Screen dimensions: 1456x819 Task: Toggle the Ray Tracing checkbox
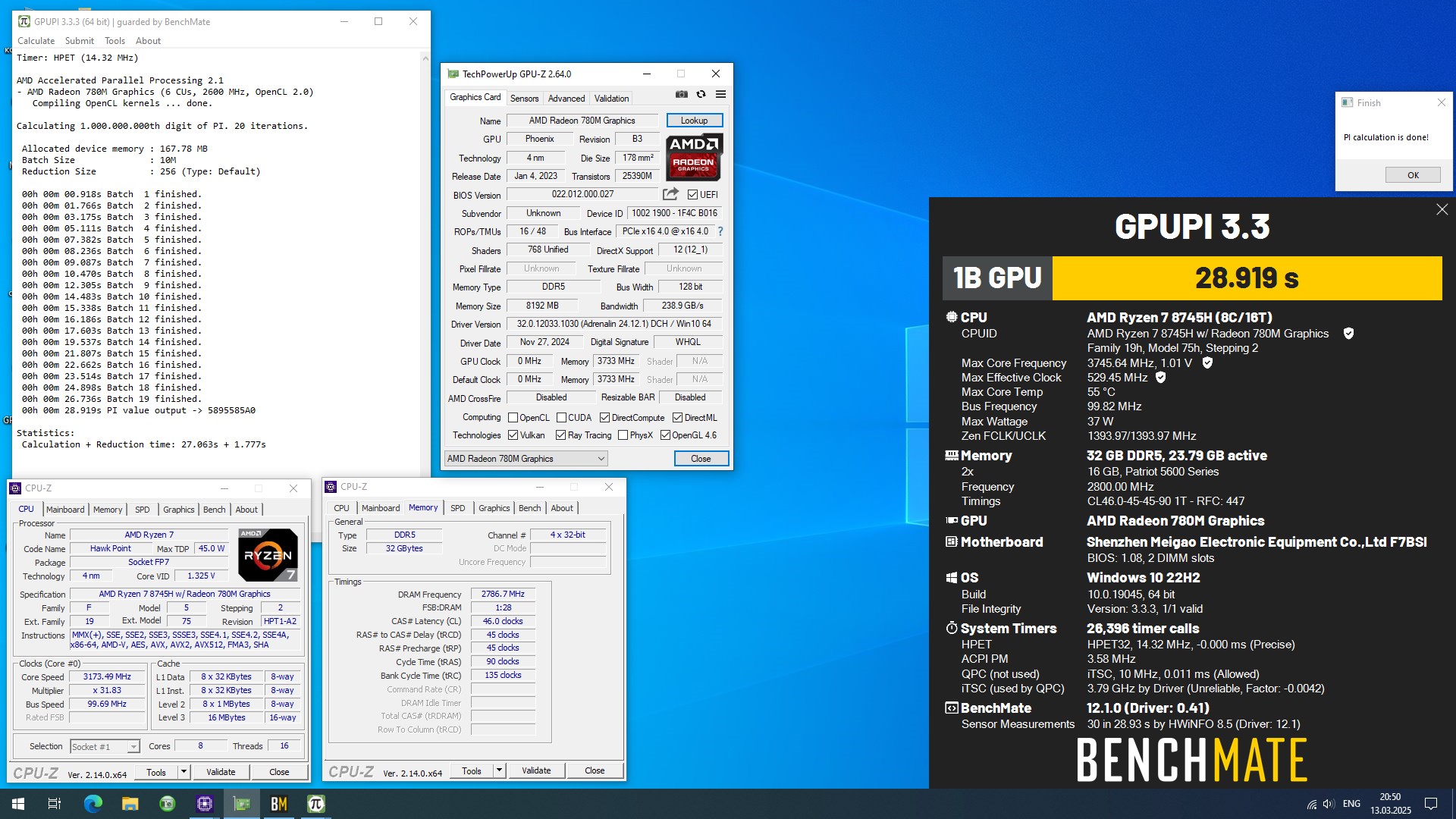[560, 435]
